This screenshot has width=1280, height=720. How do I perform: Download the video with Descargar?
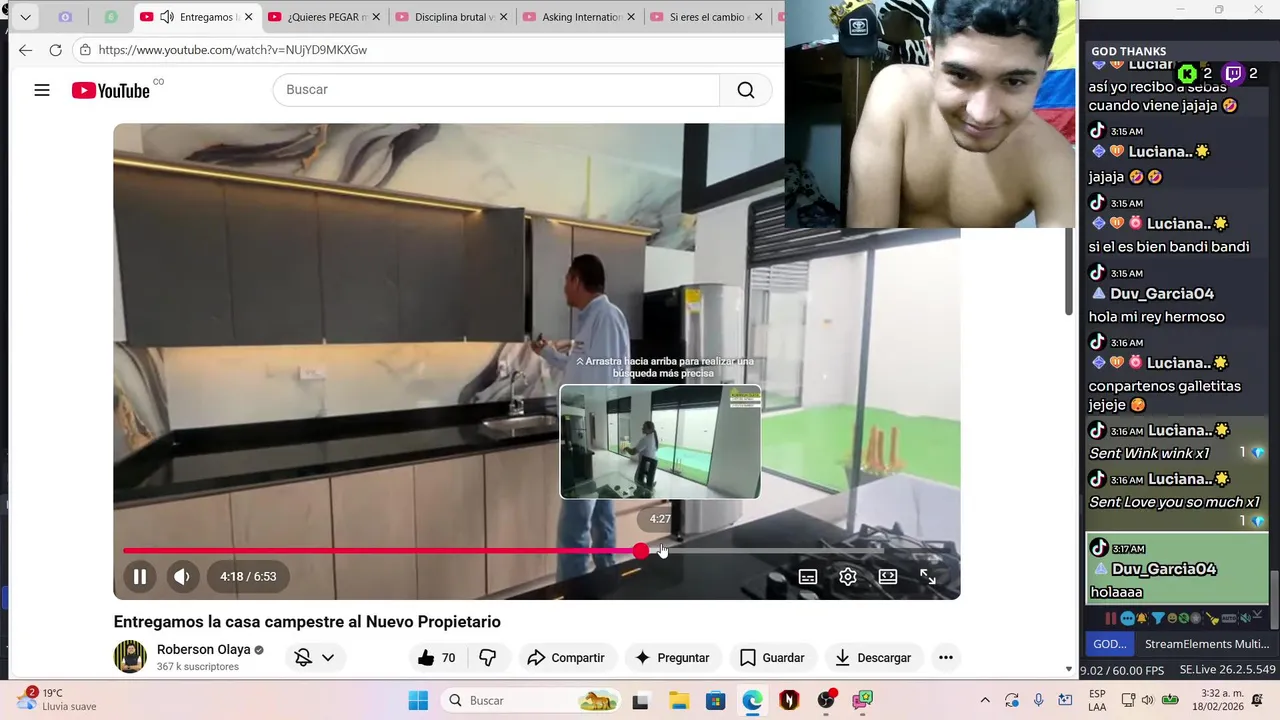pyautogui.click(x=873, y=657)
